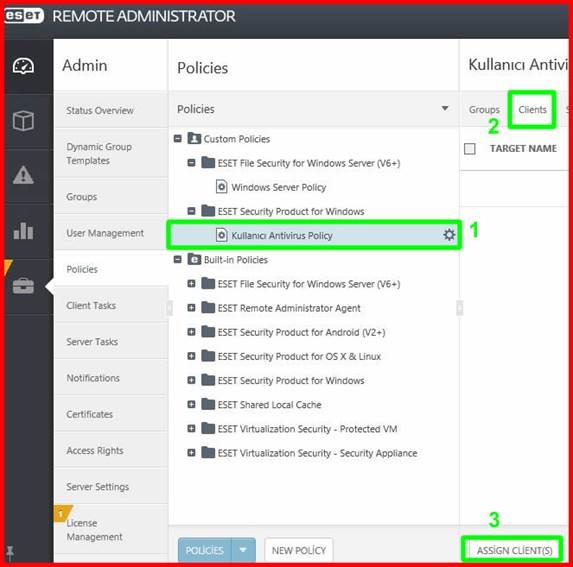Image resolution: width=573 pixels, height=567 pixels.
Task: Collapse custom ESET Security Product for Windows
Action: (x=191, y=211)
